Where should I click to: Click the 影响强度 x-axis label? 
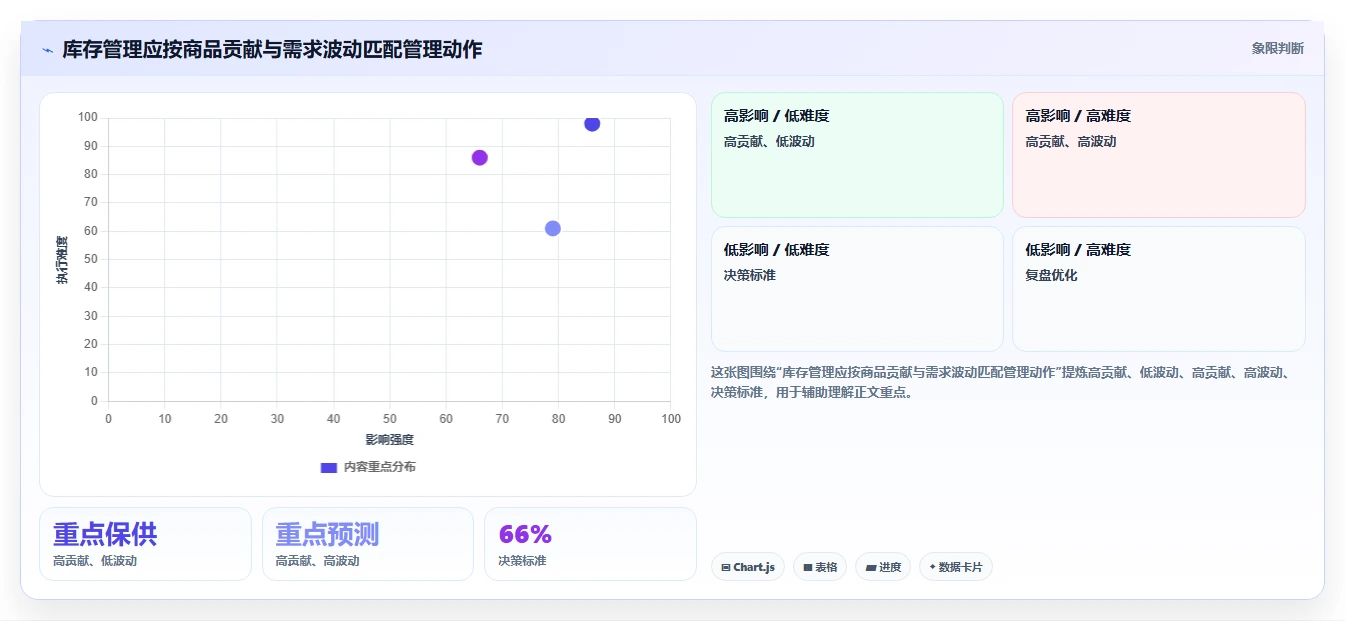click(x=389, y=439)
